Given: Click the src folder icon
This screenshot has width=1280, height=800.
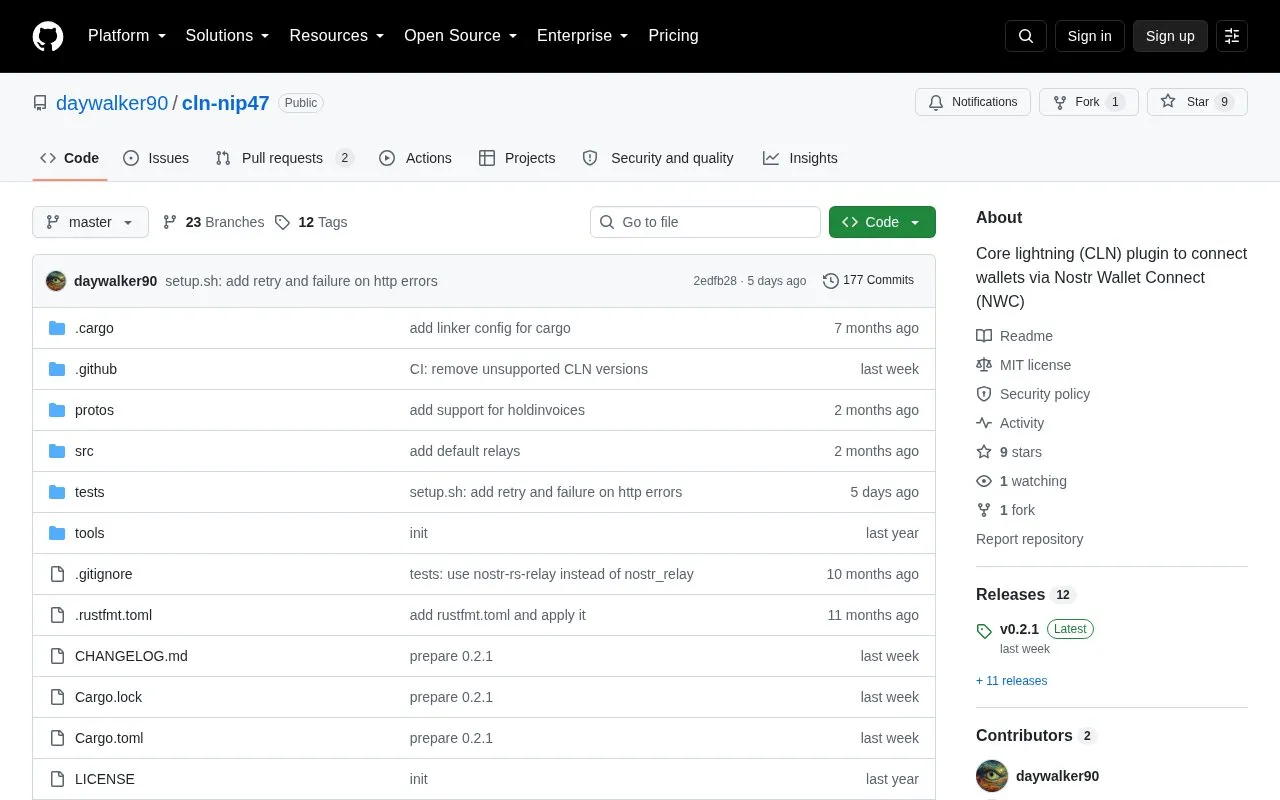Looking at the screenshot, I should pos(57,451).
